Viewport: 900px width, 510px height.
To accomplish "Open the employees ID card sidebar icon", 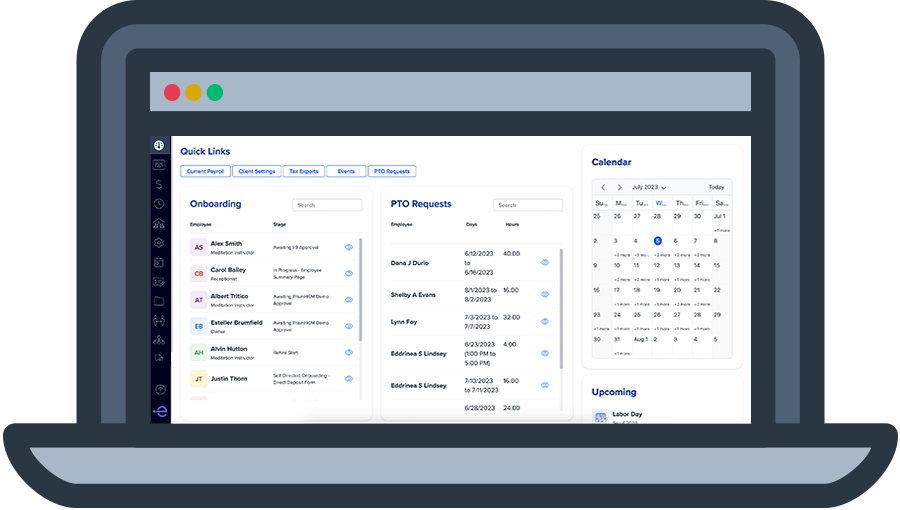I will point(159,165).
